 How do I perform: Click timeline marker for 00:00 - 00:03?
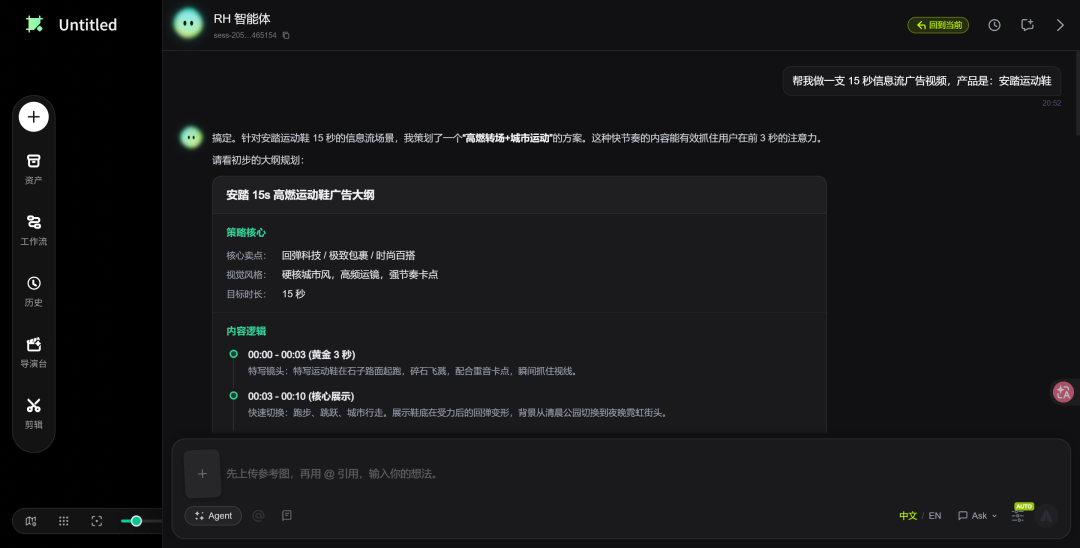pos(233,354)
